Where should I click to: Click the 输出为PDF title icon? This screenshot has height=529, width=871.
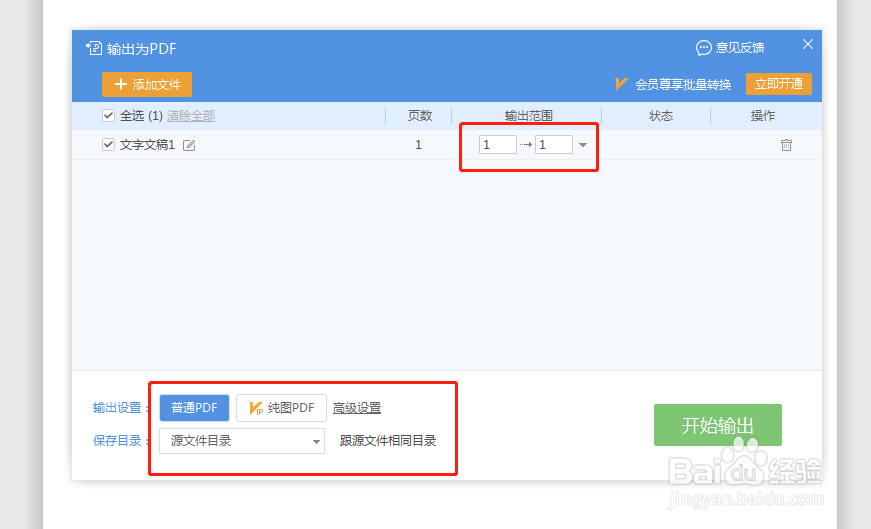(94, 48)
